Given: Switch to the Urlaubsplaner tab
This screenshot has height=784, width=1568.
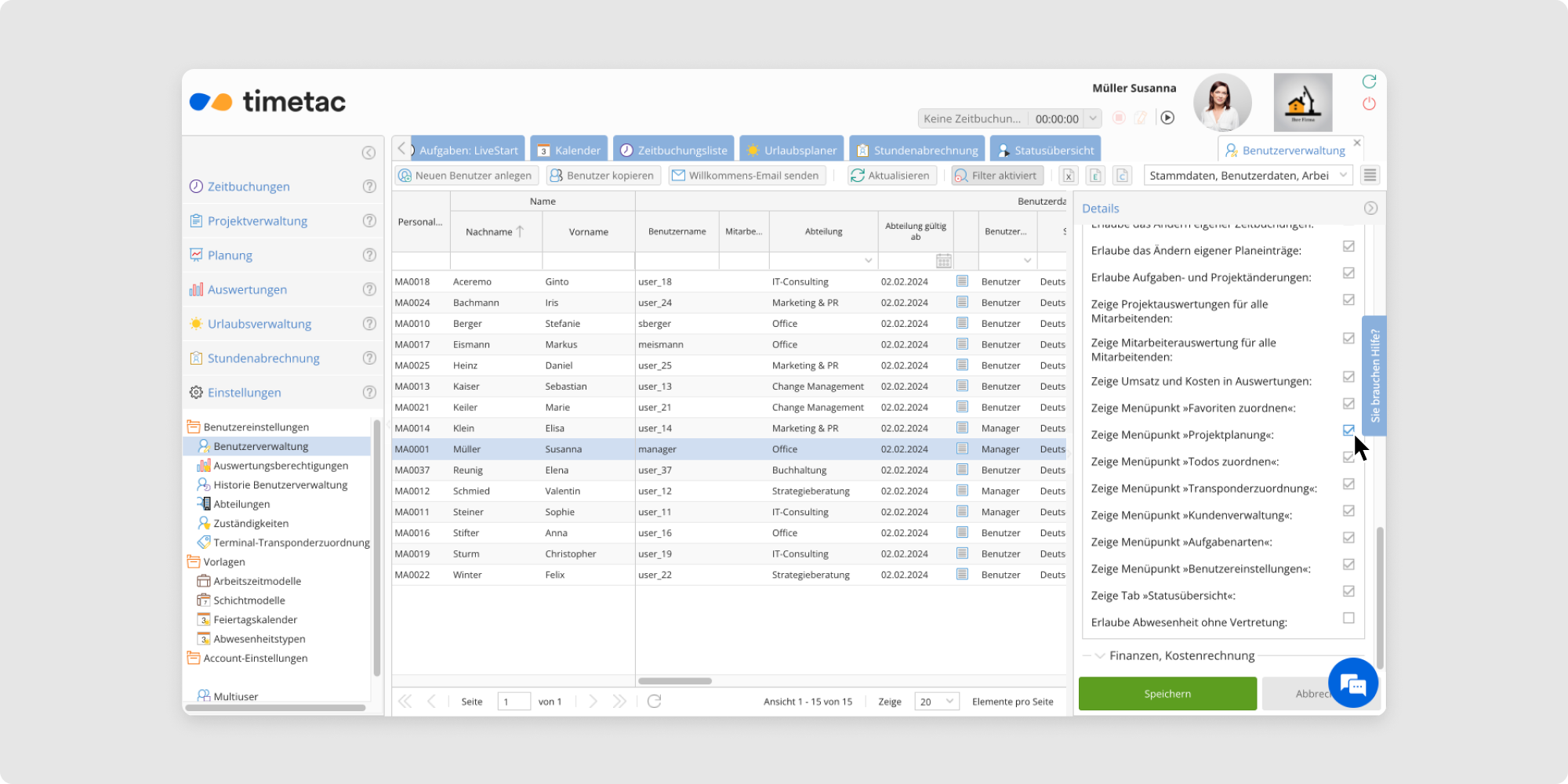Looking at the screenshot, I should (792, 150).
